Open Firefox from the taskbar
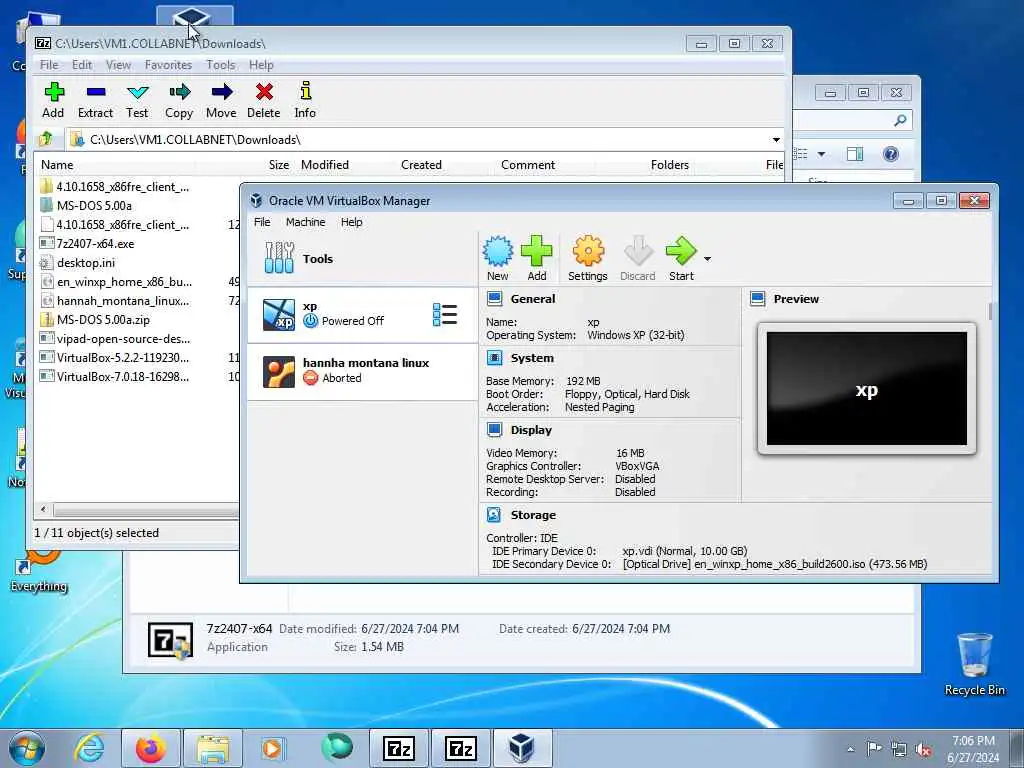This screenshot has height=768, width=1024. 150,748
